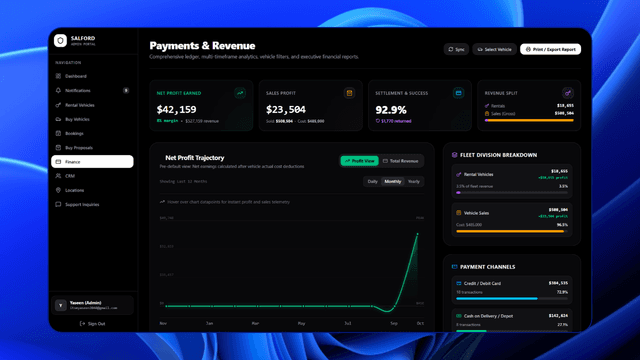The image size is (640, 360).
Task: Click the $142,824 cash channel amount
Action: [x=558, y=316]
